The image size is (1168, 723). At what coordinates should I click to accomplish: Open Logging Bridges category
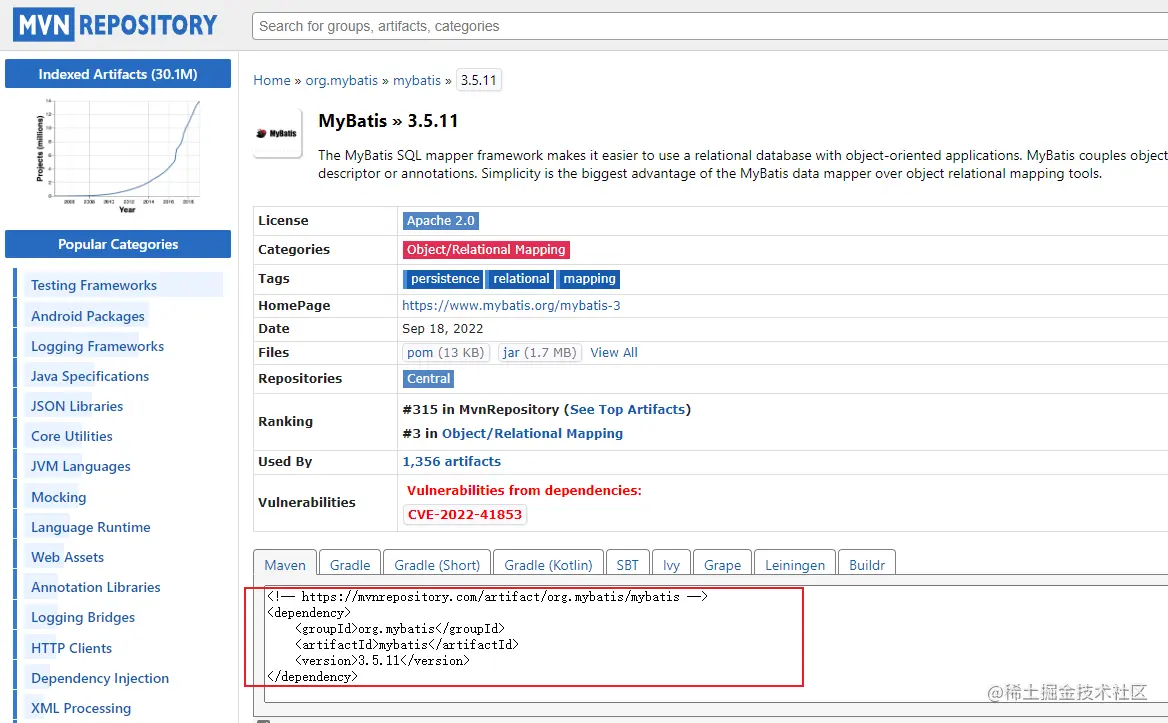tap(83, 617)
